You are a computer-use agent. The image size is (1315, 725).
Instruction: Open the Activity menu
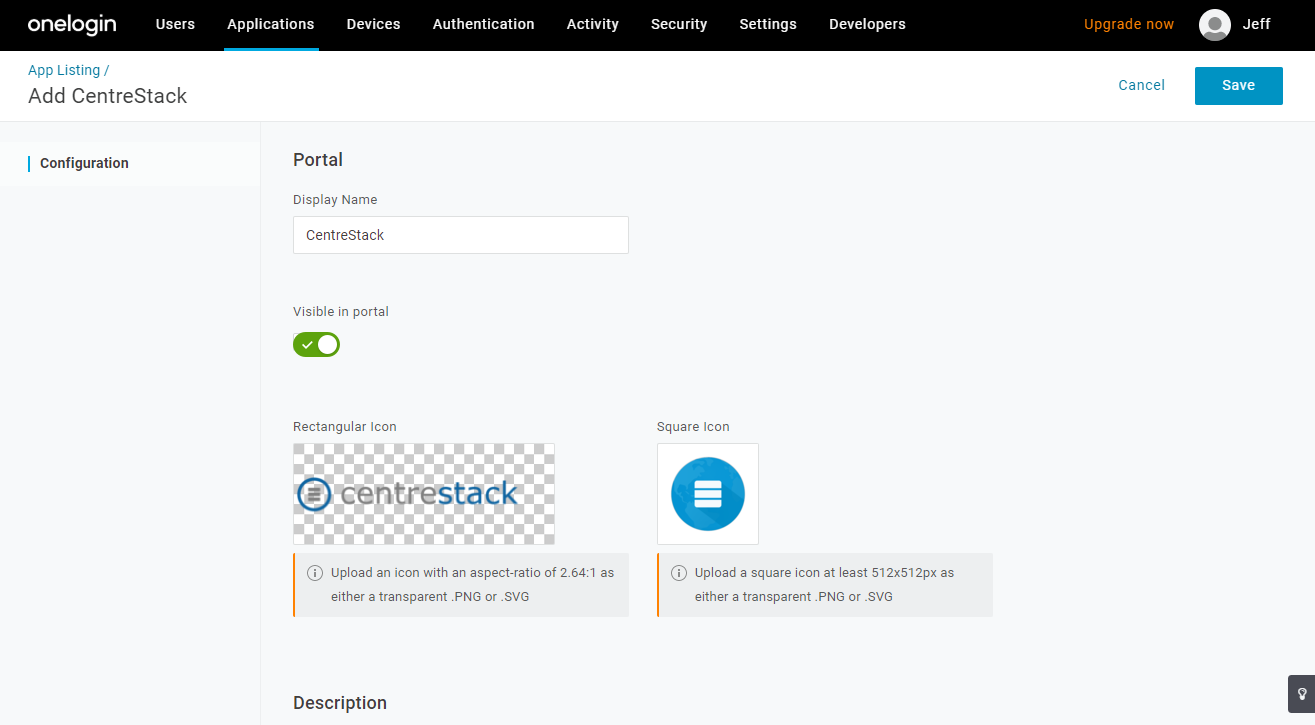592,24
